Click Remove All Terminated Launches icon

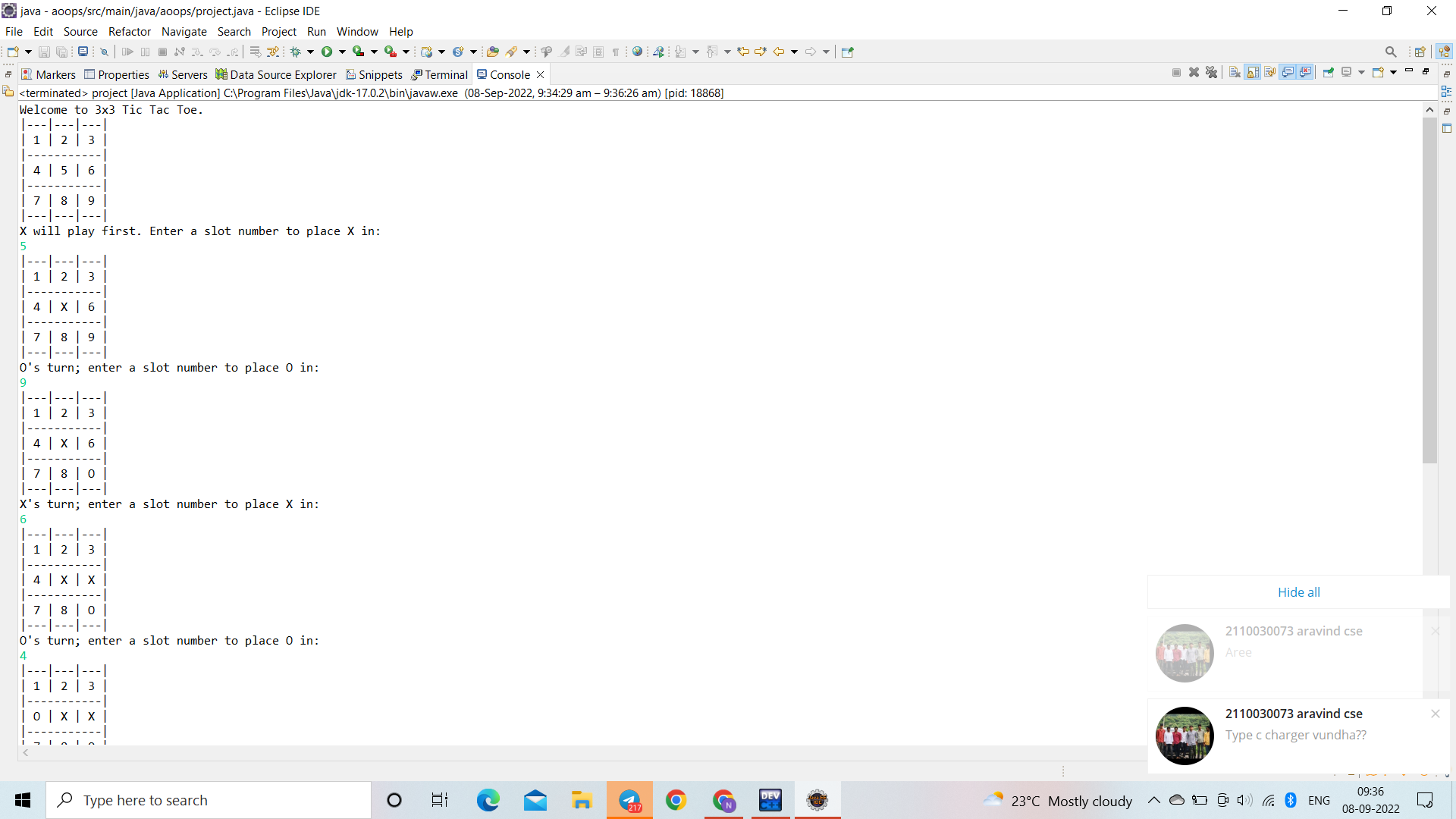[x=1211, y=72]
